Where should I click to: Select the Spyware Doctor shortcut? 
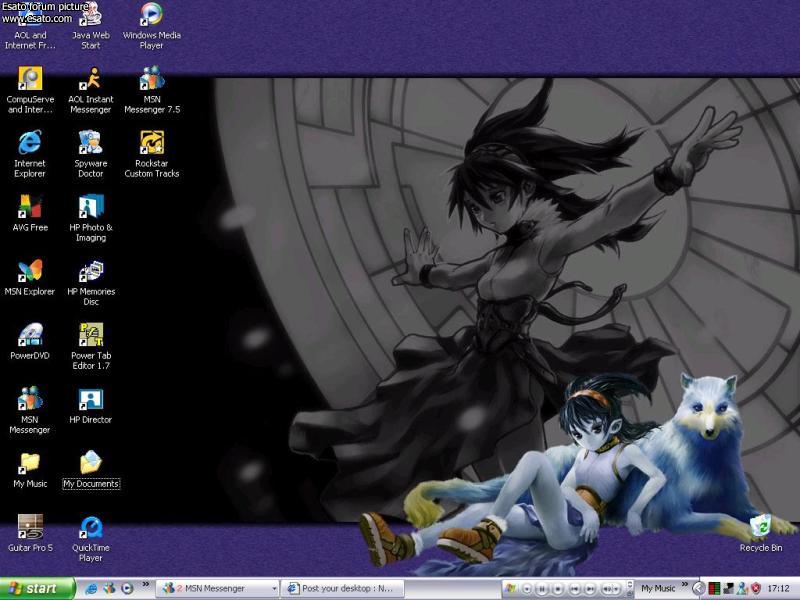[x=91, y=154]
